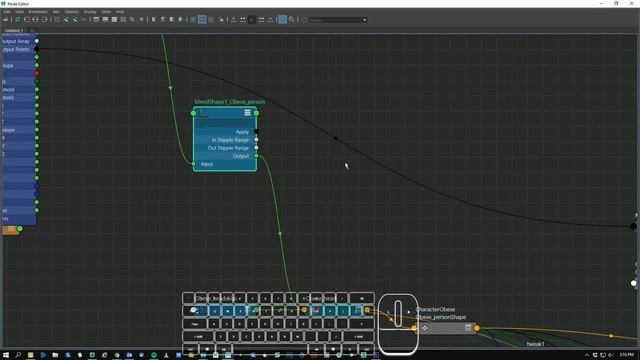
Task: Open the Options menu
Action: [72, 12]
